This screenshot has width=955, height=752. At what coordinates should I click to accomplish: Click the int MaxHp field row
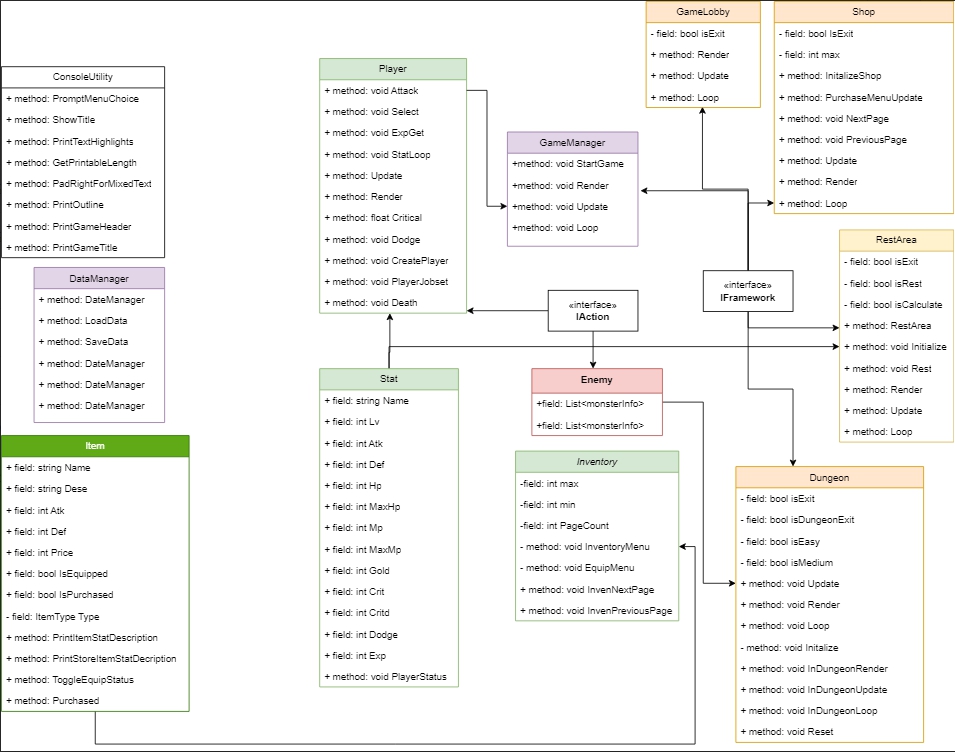tap(389, 507)
